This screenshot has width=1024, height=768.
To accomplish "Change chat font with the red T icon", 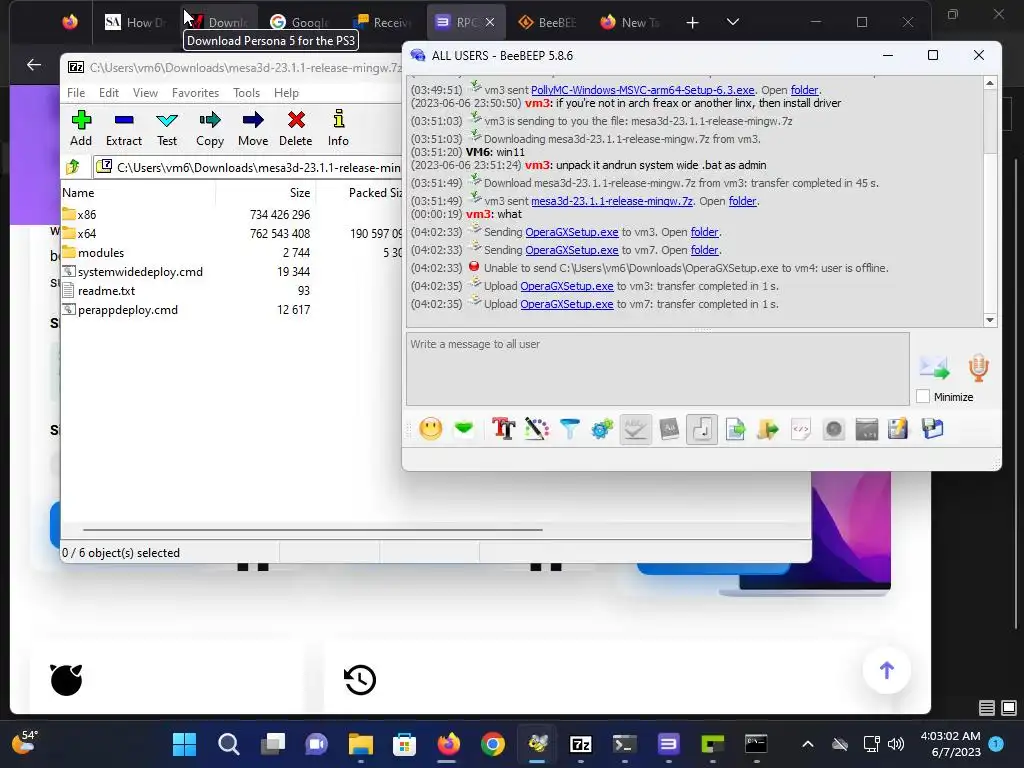I will click(503, 429).
